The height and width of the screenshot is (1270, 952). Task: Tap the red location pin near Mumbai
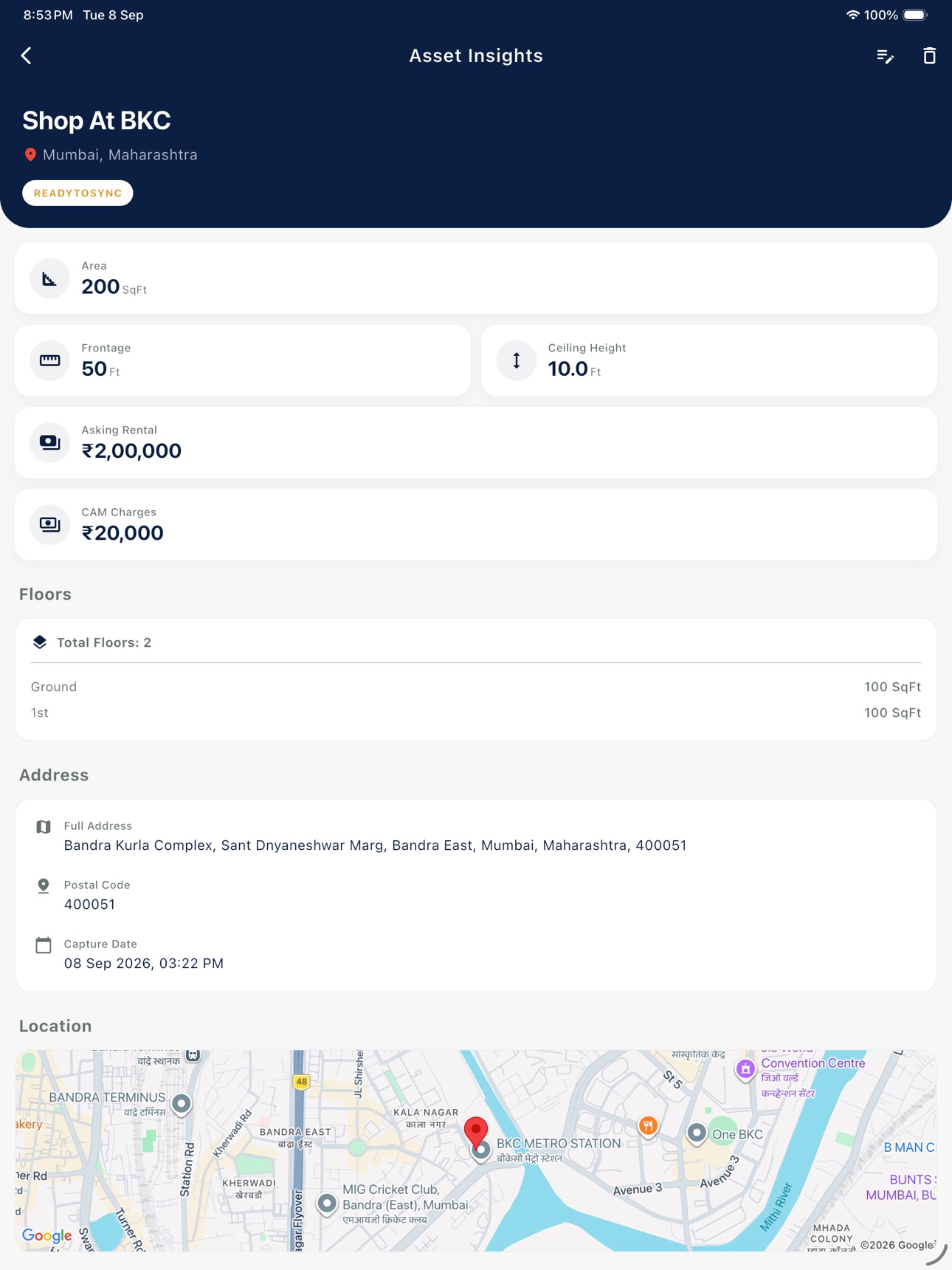(30, 154)
